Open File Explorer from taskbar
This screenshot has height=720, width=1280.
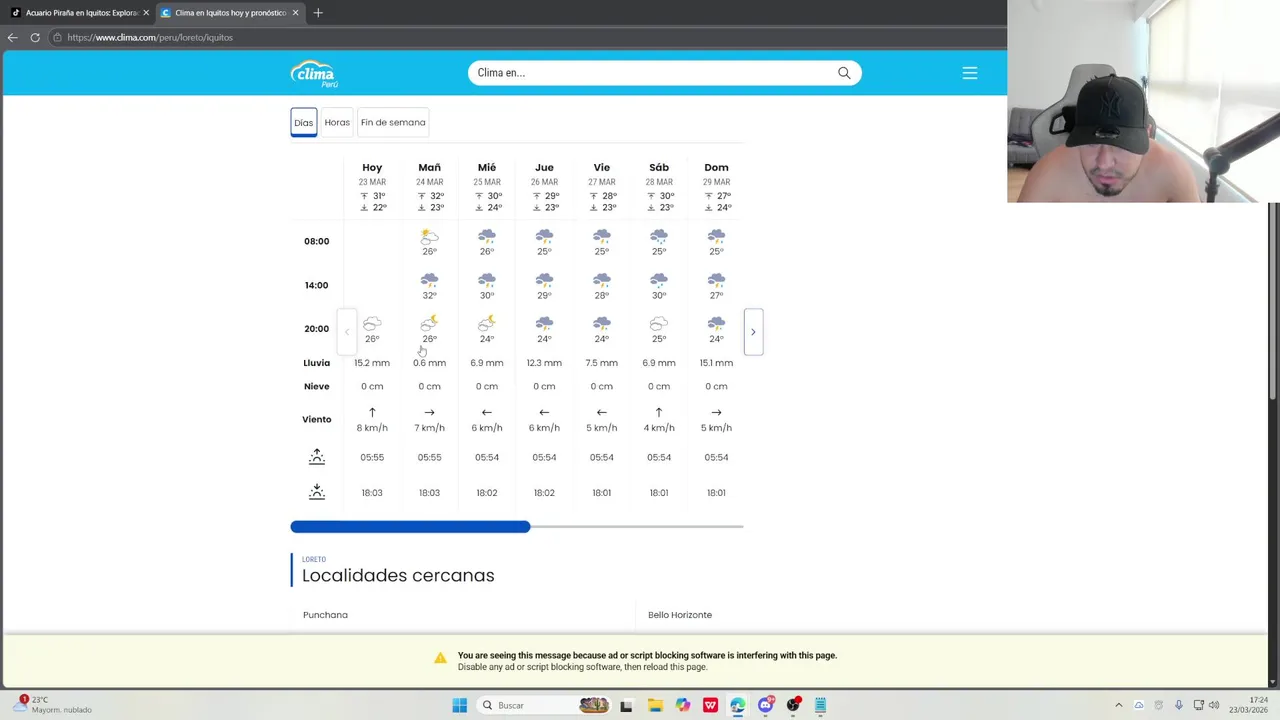pyautogui.click(x=655, y=705)
